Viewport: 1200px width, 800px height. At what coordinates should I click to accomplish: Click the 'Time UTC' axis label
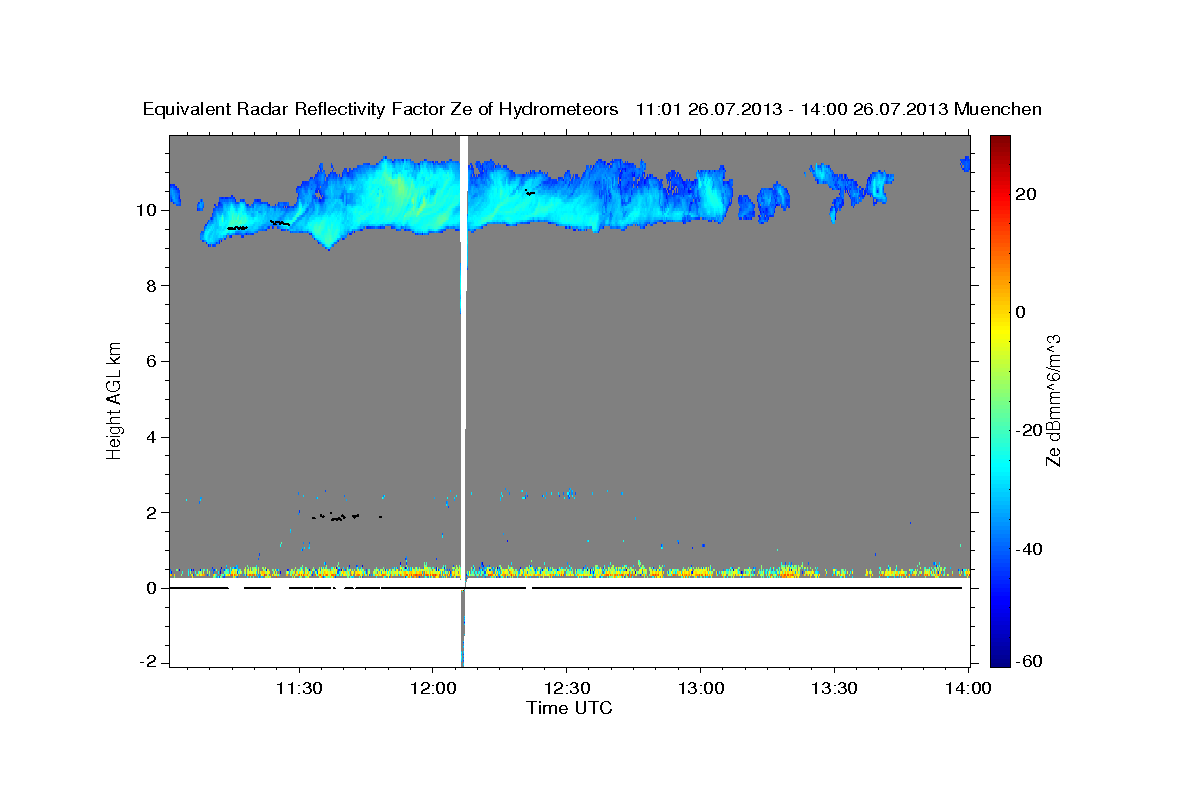(569, 708)
